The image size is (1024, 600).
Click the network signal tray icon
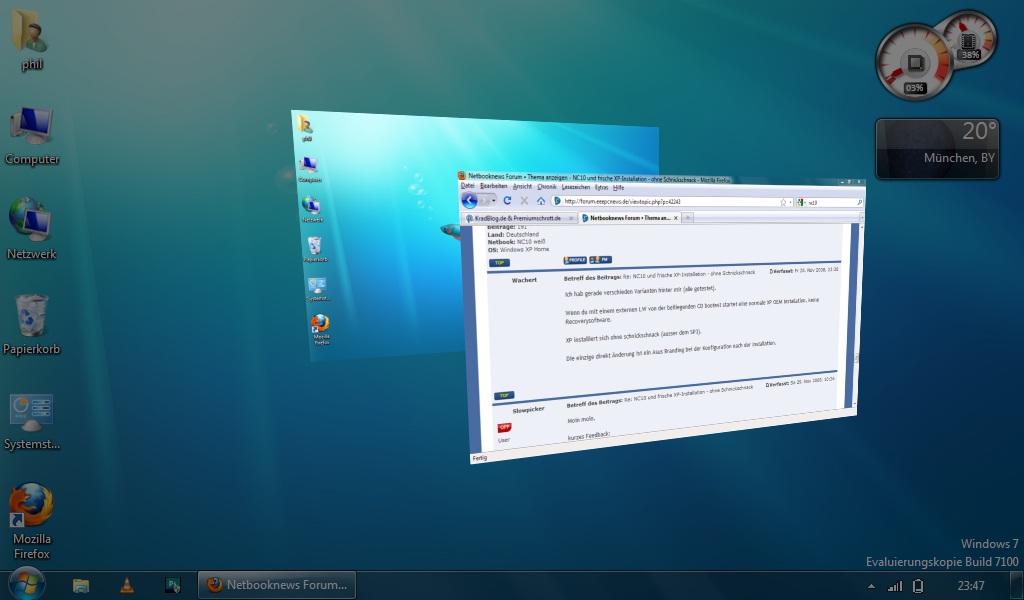895,585
